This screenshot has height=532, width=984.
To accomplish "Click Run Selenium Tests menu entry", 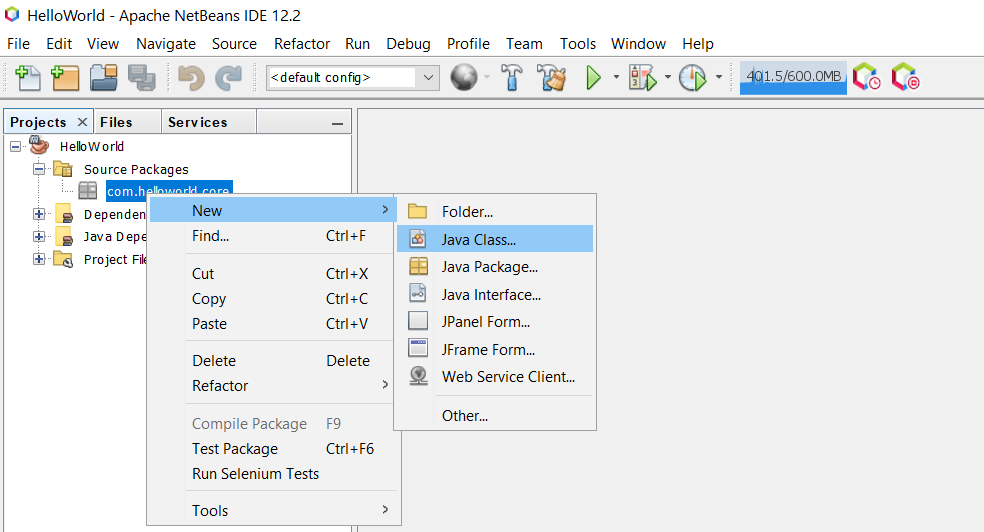I will (274, 474).
